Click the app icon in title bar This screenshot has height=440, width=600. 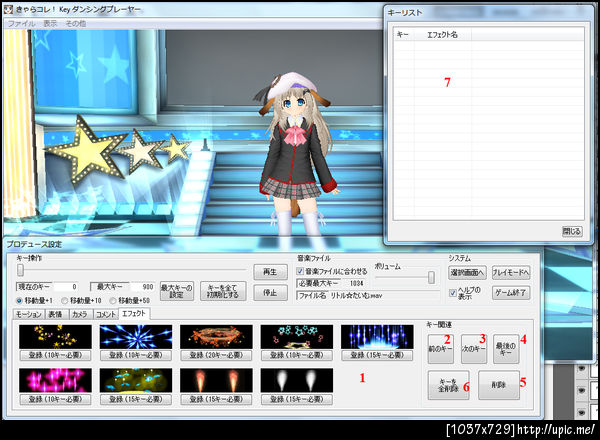coord(8,9)
